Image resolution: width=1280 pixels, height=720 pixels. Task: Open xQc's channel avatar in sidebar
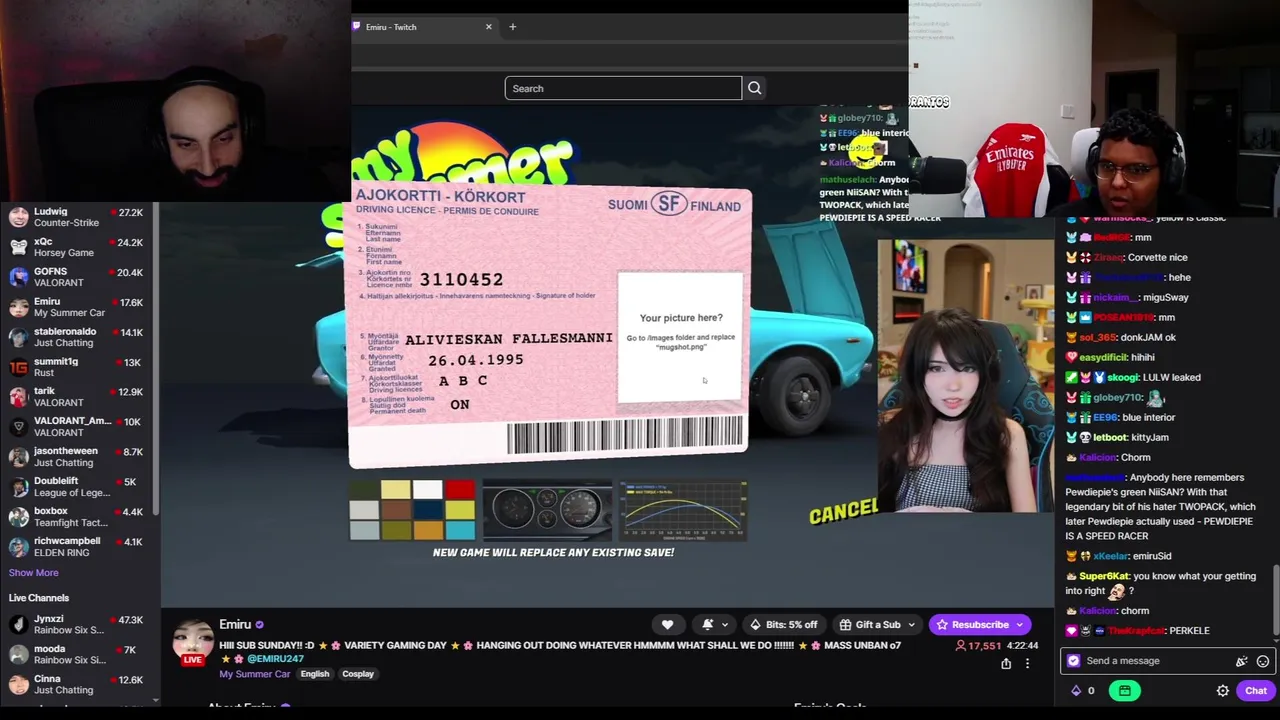click(18, 247)
